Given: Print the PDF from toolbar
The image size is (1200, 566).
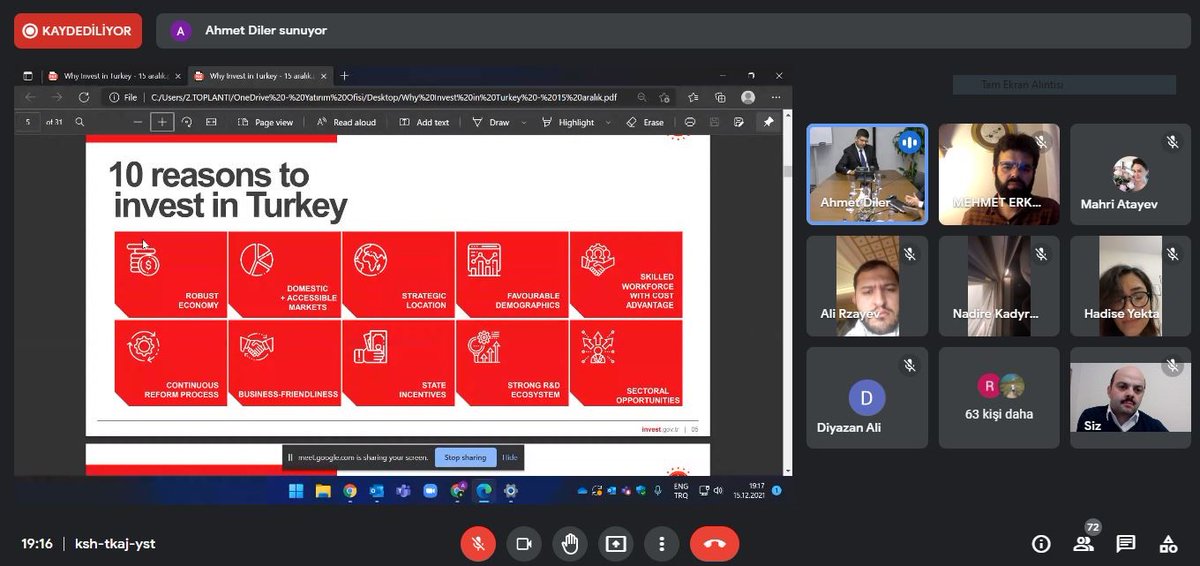Looking at the screenshot, I should [690, 122].
